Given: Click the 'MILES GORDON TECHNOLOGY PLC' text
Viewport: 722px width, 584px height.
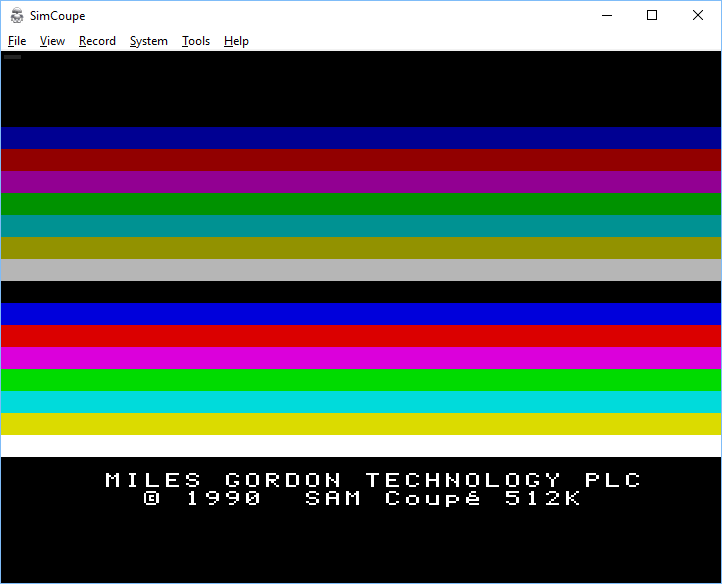Looking at the screenshot, I should (373, 480).
